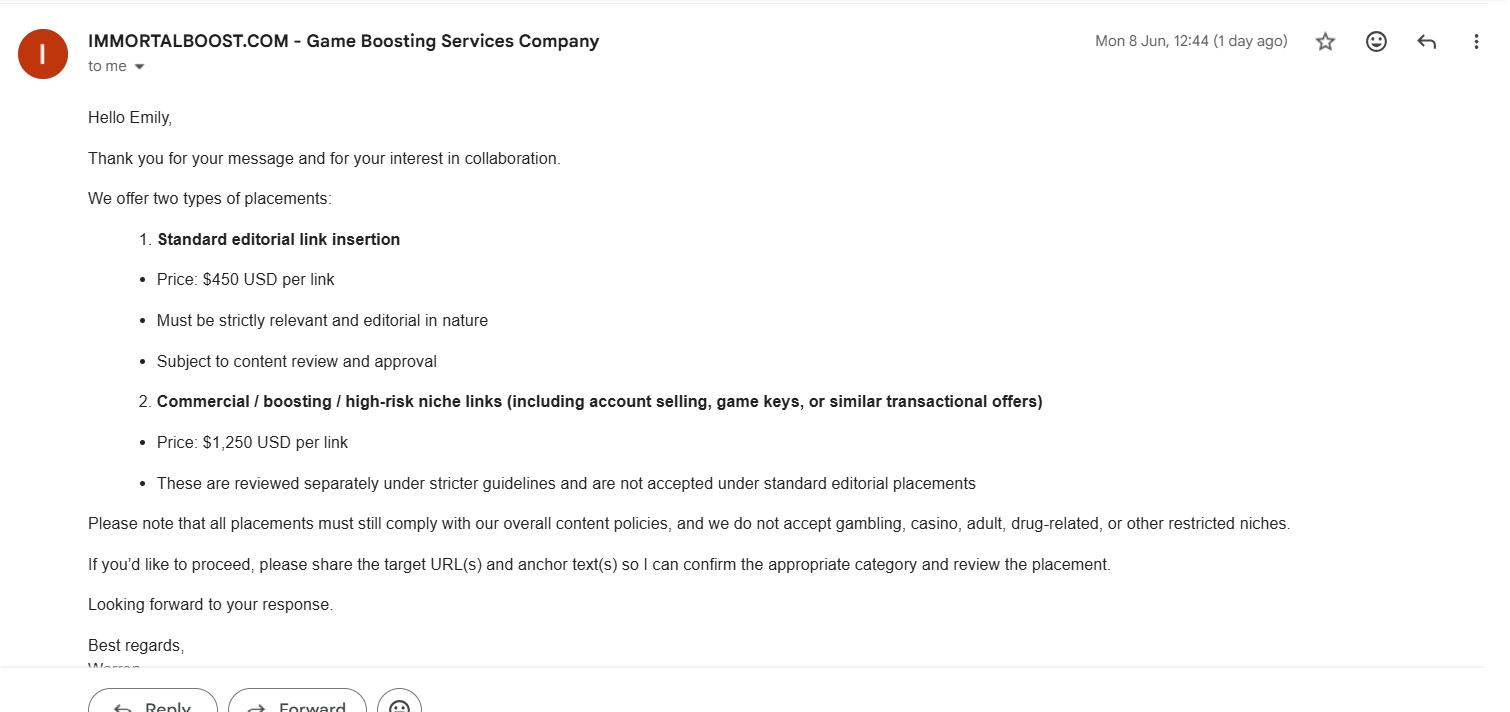The image size is (1510, 712).
Task: Click the "to me" recipient text
Action: (107, 66)
